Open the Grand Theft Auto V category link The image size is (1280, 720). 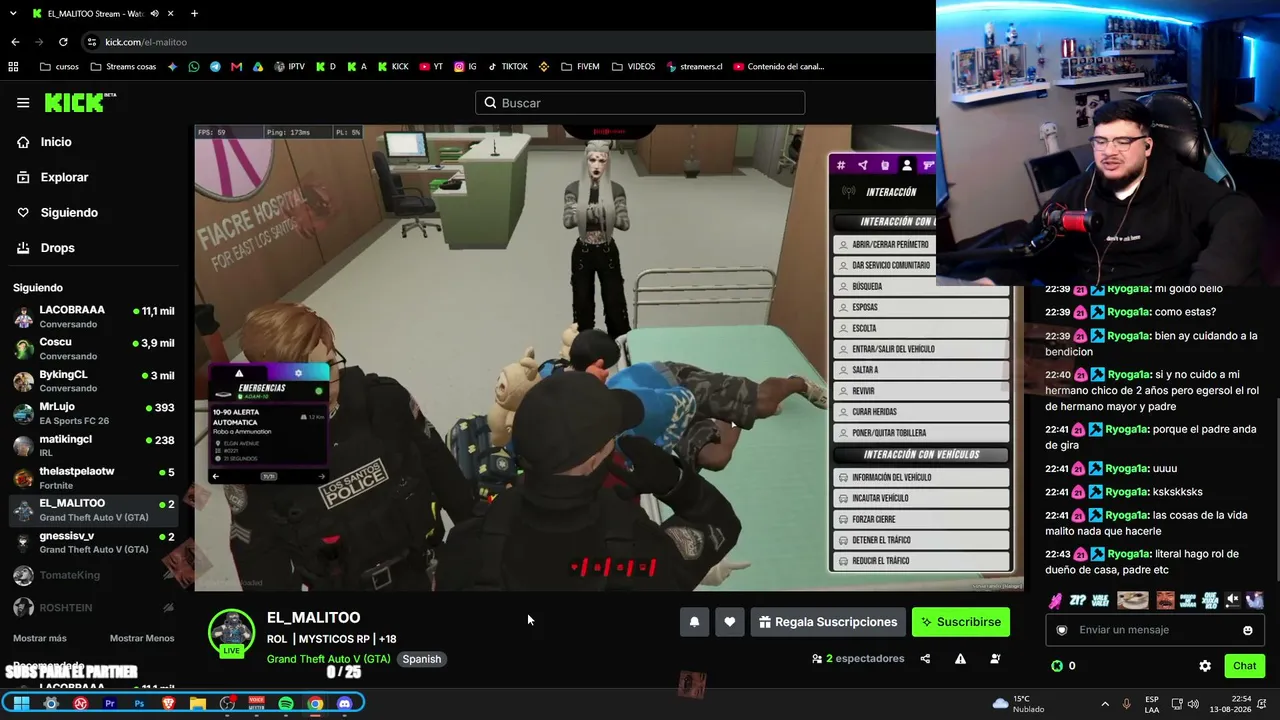pos(328,659)
